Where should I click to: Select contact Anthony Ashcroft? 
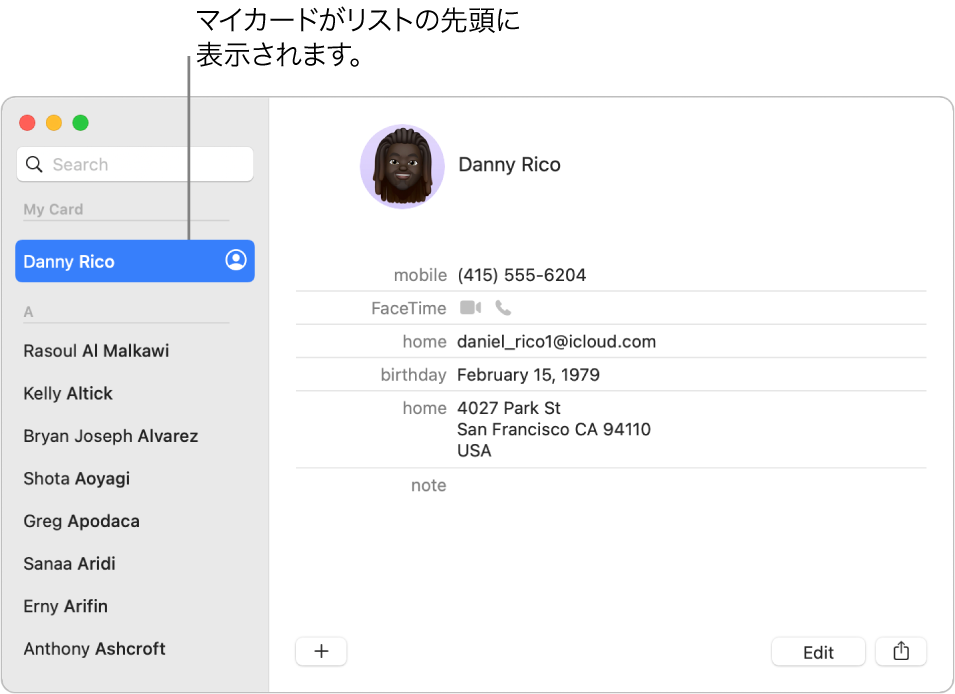94,649
